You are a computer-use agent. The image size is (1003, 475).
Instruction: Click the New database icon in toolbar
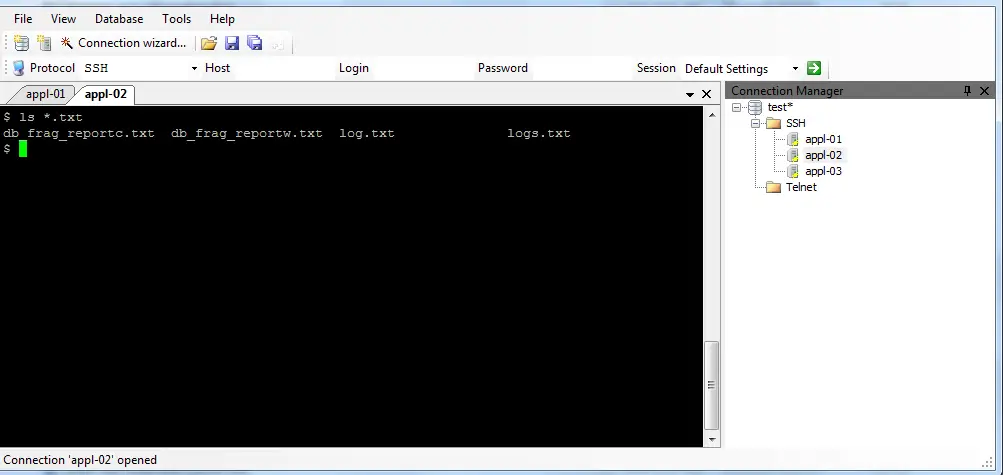click(x=22, y=43)
